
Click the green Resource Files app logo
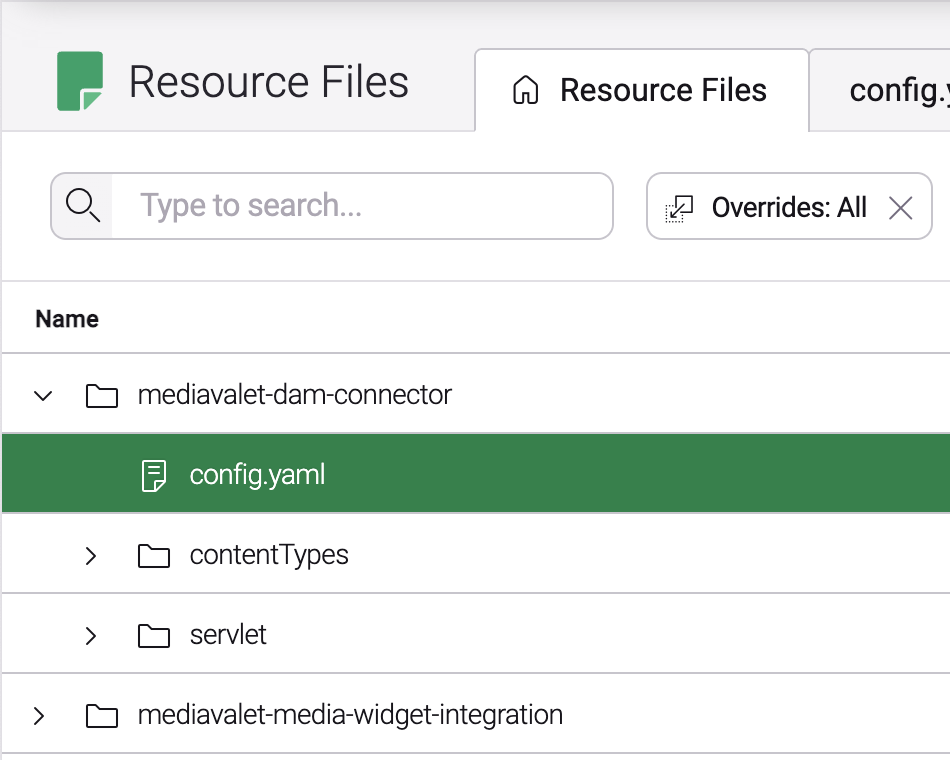(80, 81)
